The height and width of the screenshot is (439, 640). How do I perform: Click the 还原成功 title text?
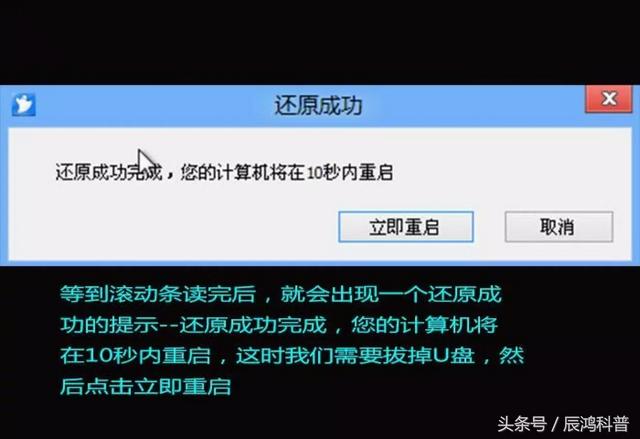[x=318, y=105]
